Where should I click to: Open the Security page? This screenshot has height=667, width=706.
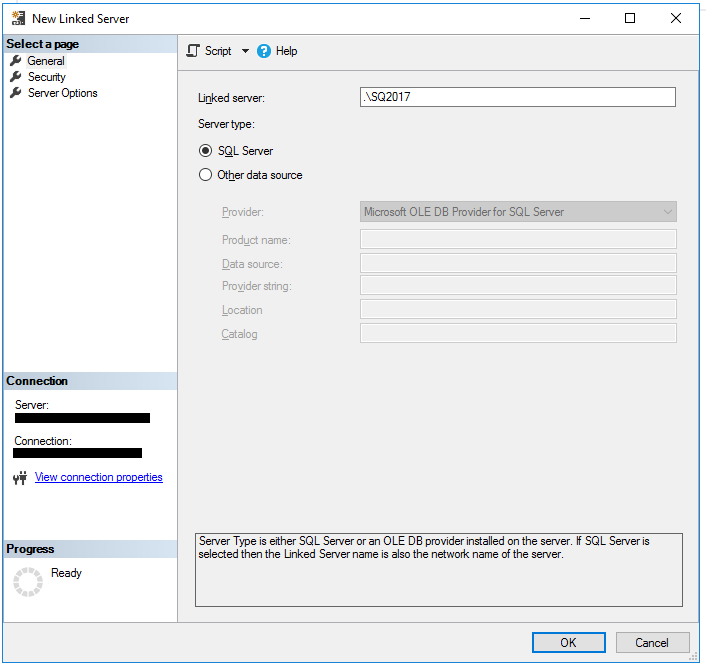click(x=47, y=77)
